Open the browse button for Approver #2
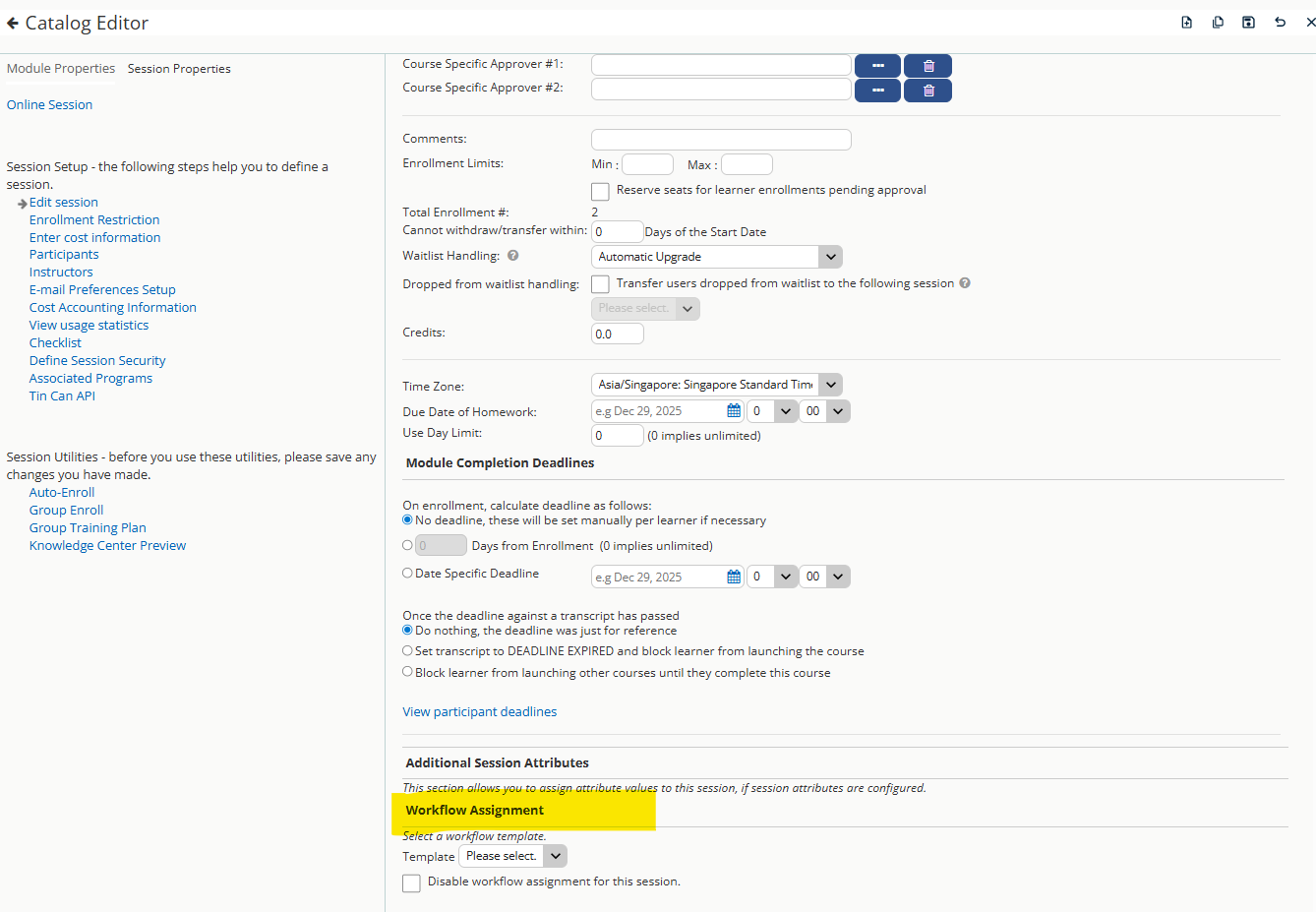The image size is (1316, 912). tap(877, 91)
